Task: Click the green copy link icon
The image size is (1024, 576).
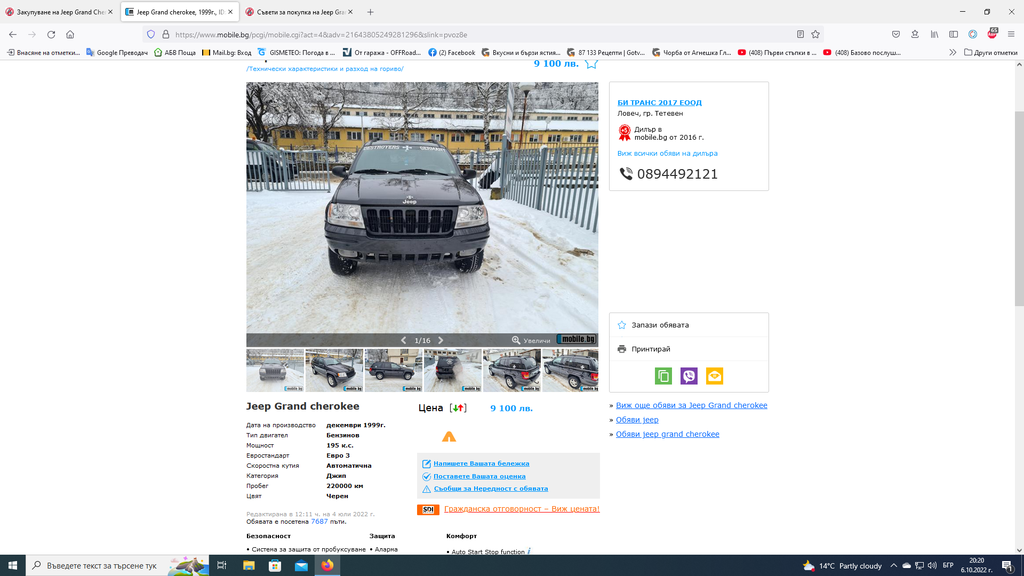Action: pyautogui.click(x=663, y=376)
